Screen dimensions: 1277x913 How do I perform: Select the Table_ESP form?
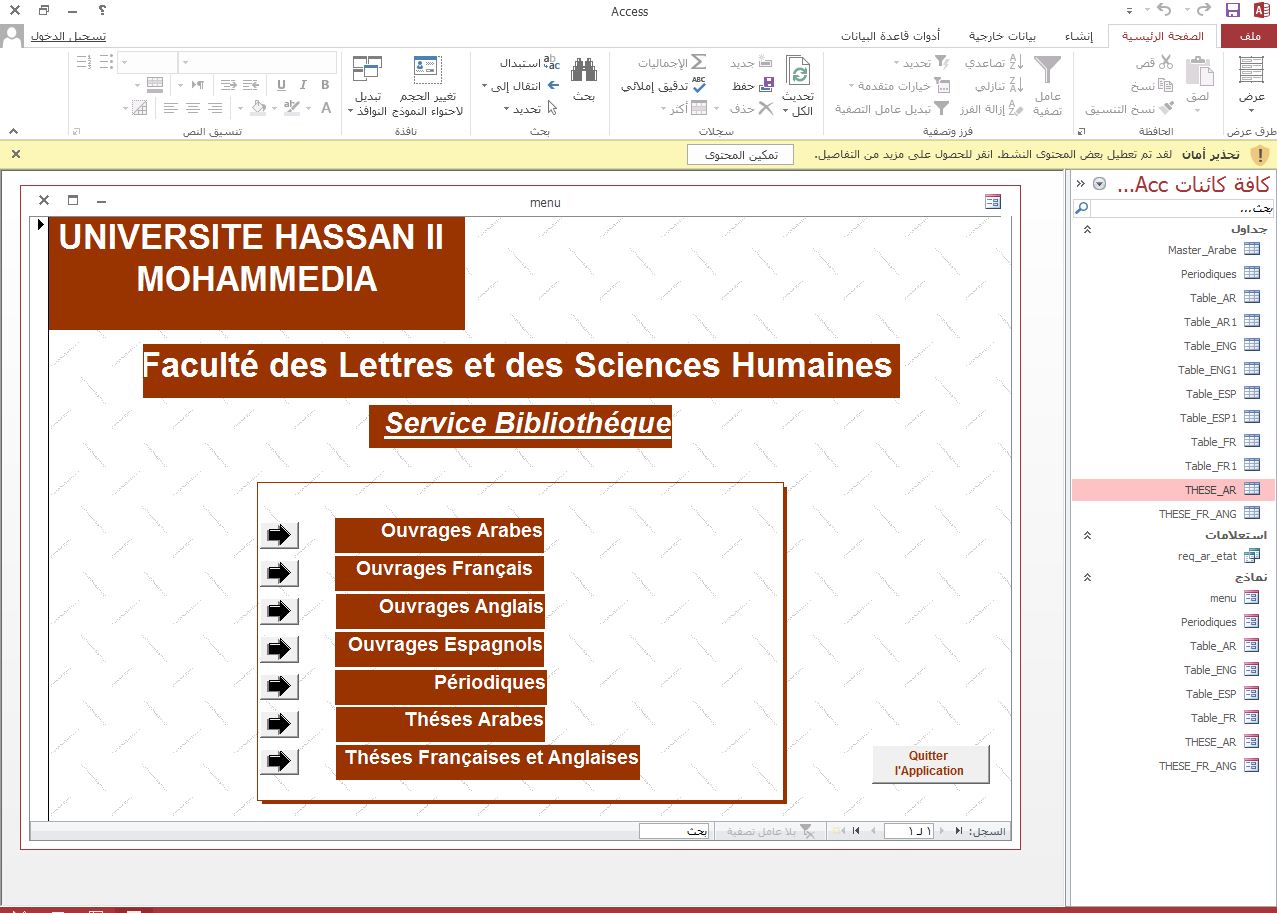(x=1211, y=694)
